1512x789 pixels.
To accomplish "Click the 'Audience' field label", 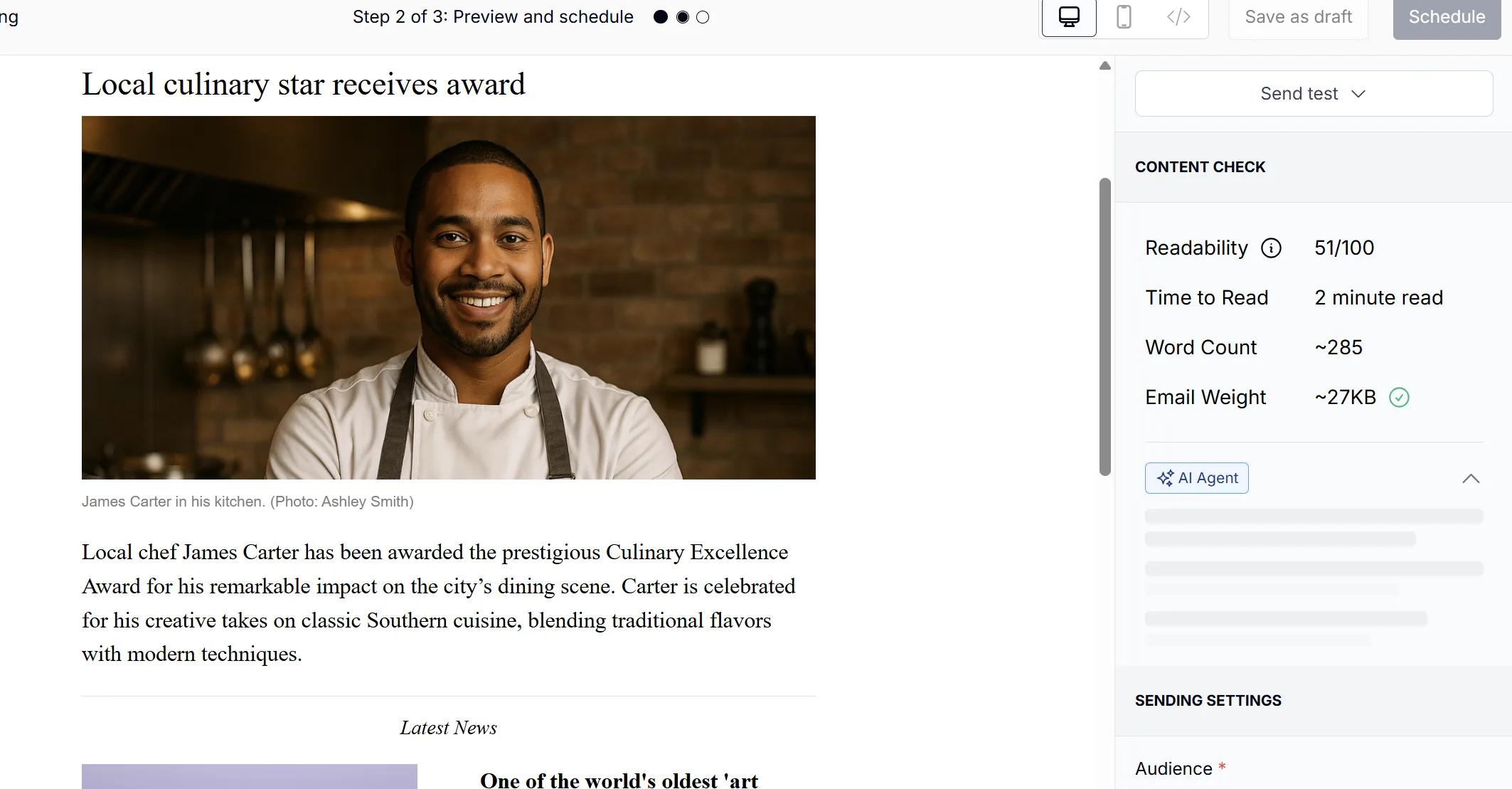I will (1173, 769).
